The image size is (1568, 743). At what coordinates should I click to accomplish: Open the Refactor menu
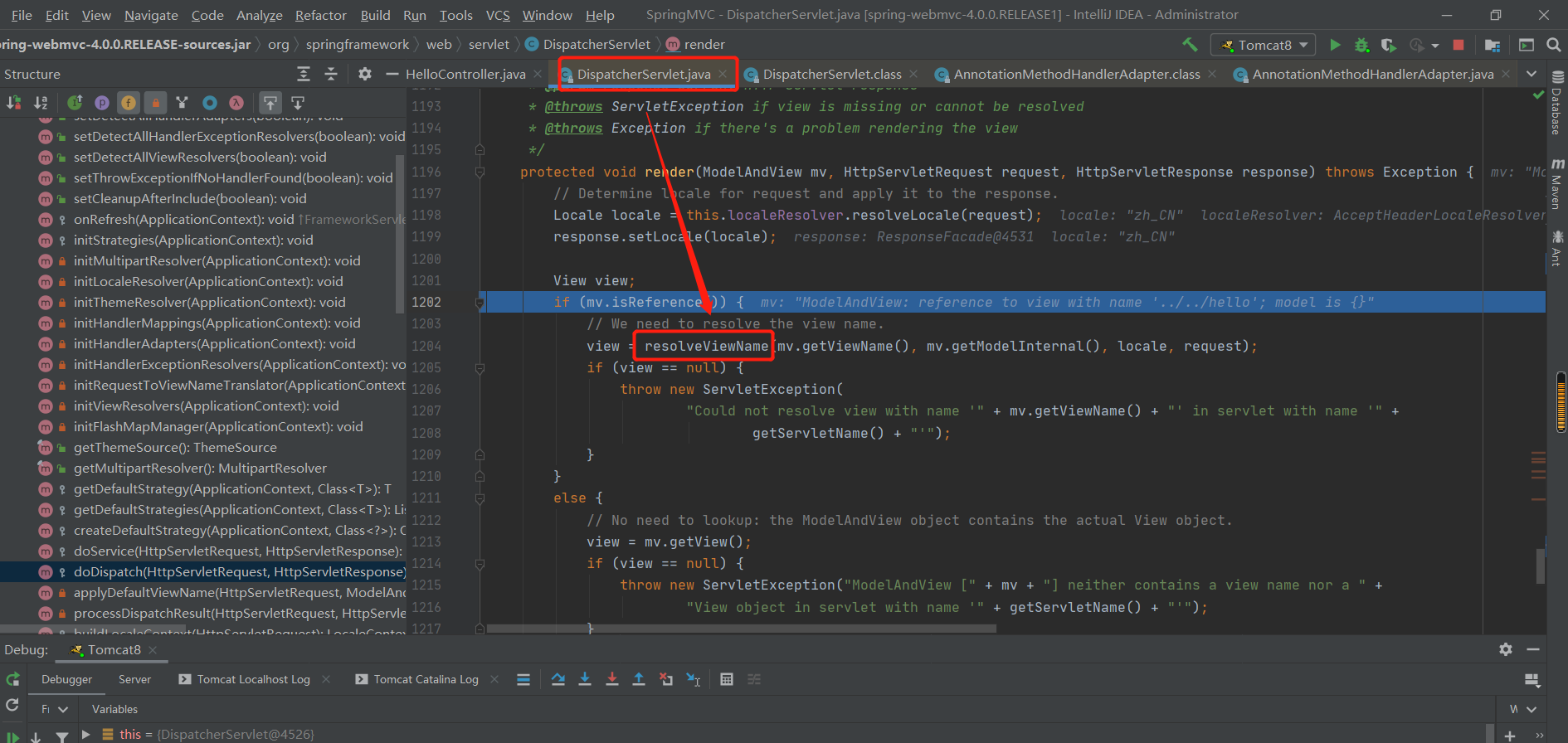(320, 15)
